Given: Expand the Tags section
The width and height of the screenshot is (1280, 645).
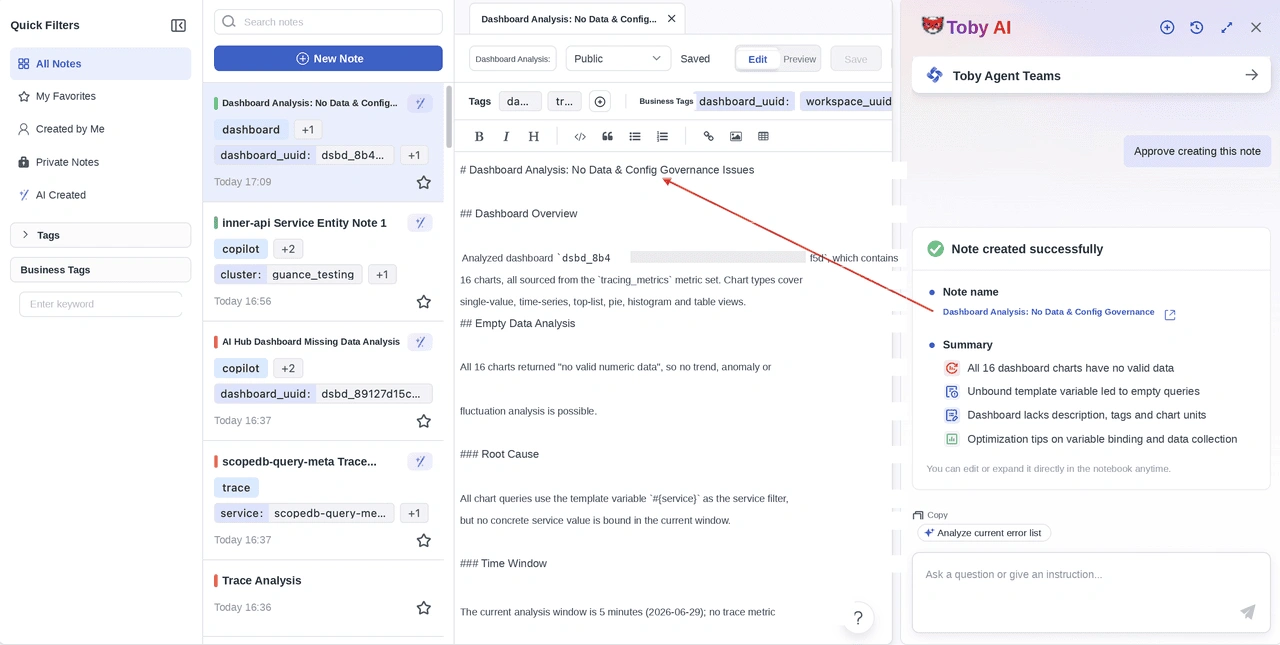Looking at the screenshot, I should (x=100, y=235).
